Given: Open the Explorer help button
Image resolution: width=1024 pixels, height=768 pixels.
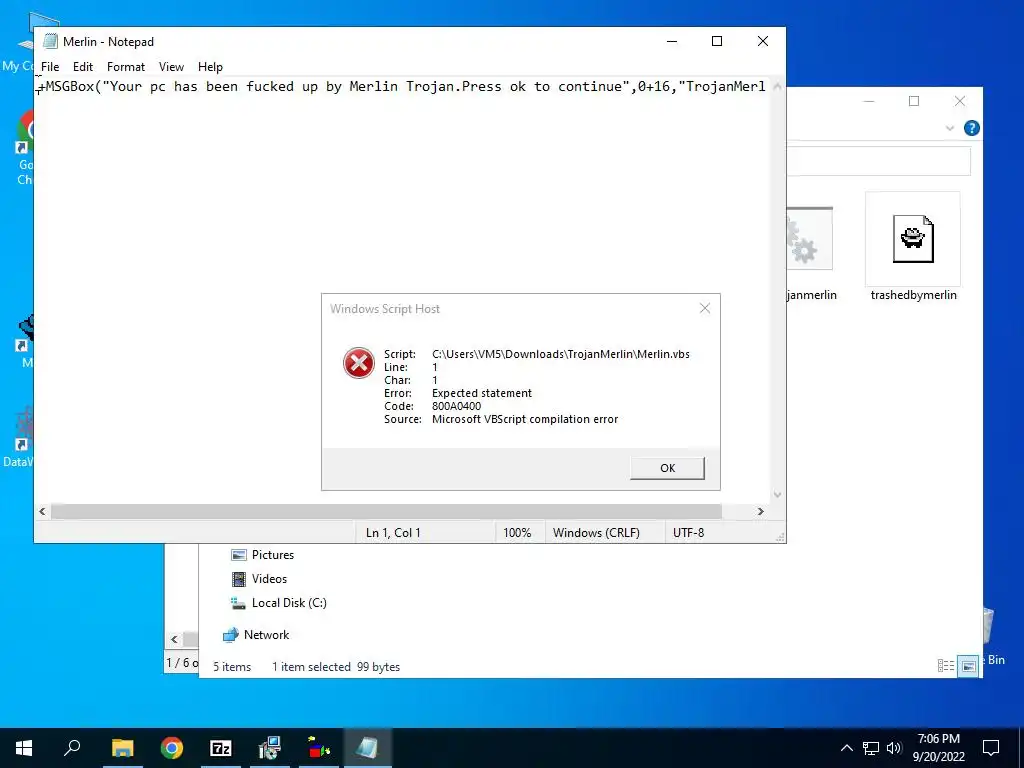Looking at the screenshot, I should click(x=971, y=128).
